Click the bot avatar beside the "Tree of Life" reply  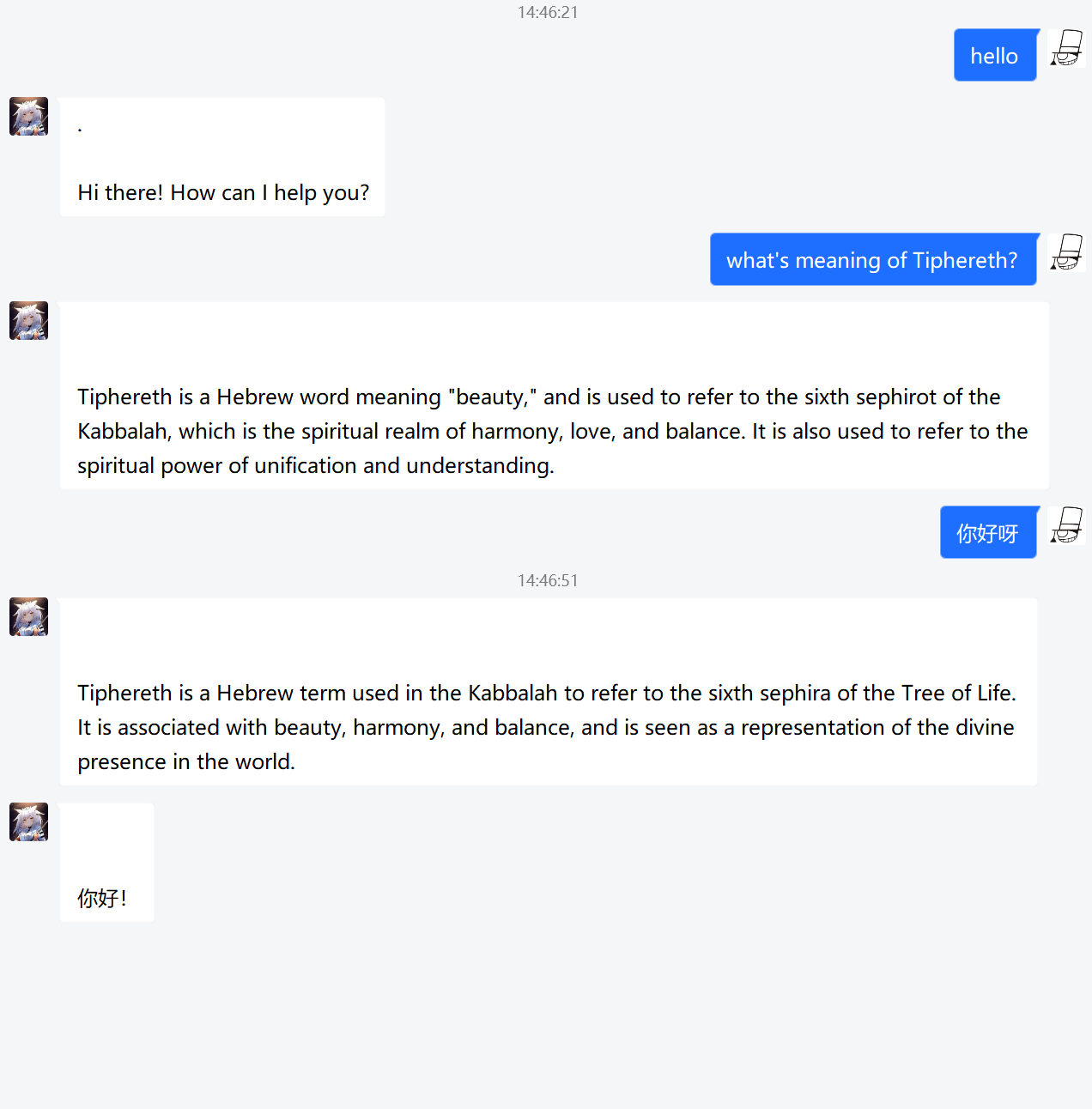(28, 617)
